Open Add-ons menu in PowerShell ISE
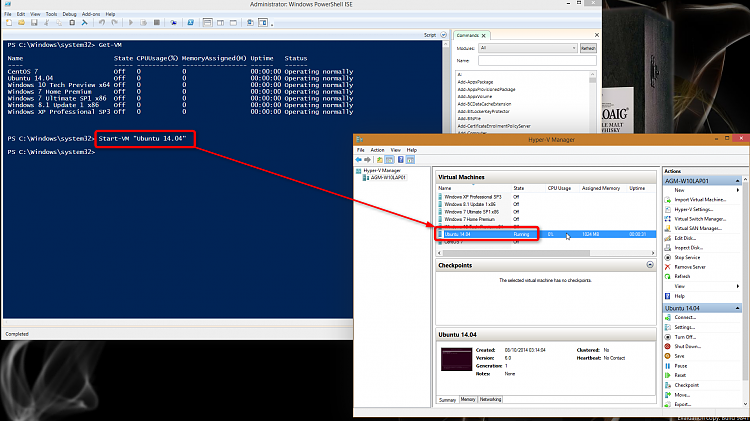The image size is (750, 421). tap(91, 14)
